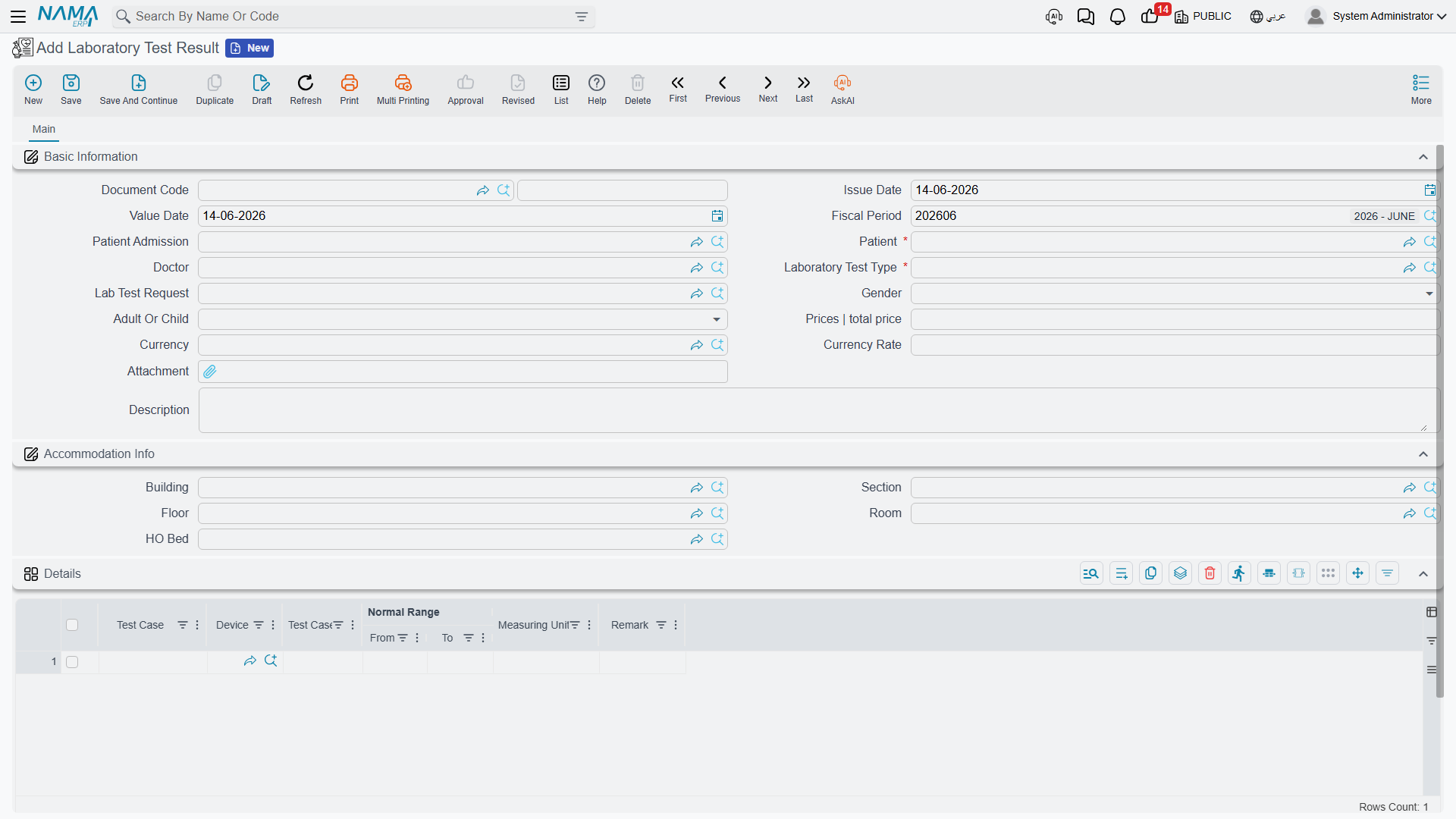Screen dimensions: 1456x819
Task: Click the Save toolbar icon
Action: coord(71,83)
